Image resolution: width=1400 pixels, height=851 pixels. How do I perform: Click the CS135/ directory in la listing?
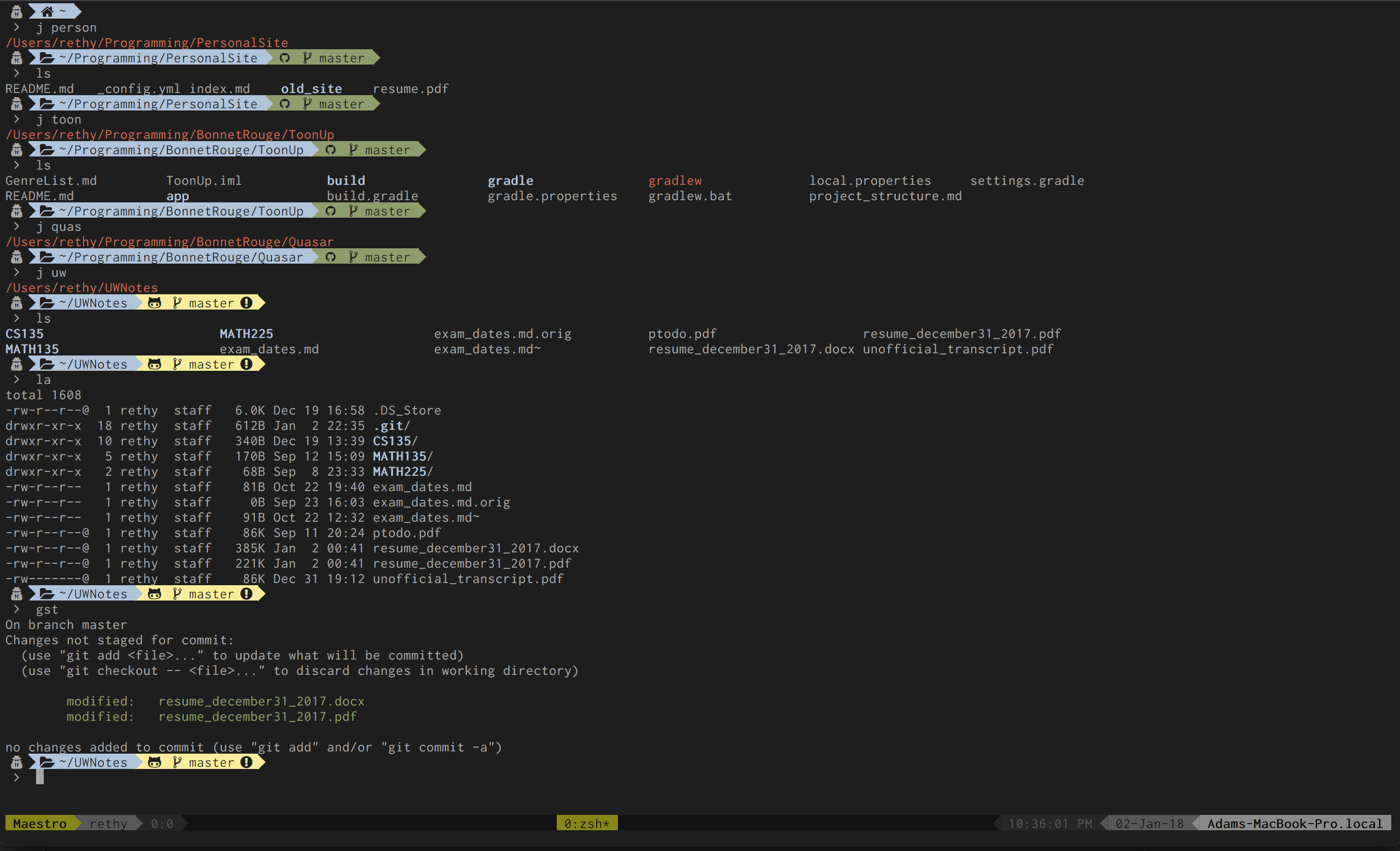pyautogui.click(x=395, y=441)
